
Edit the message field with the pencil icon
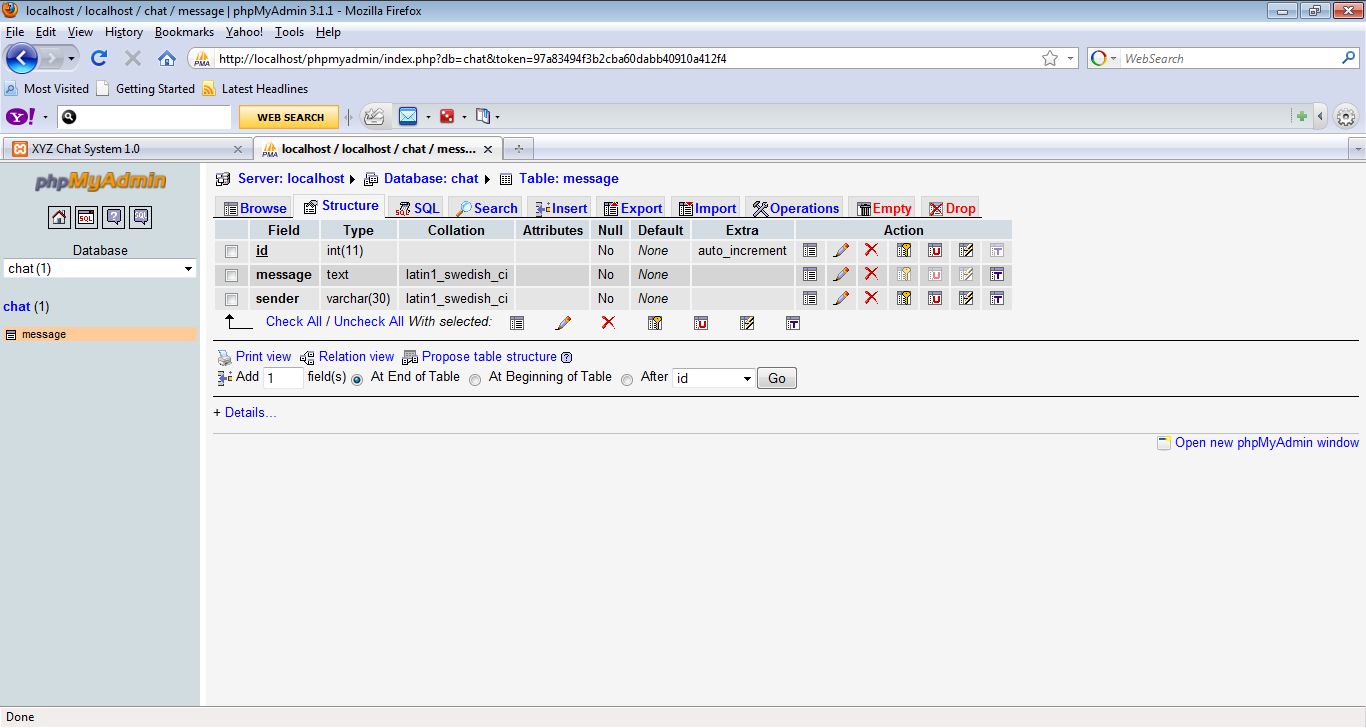841,274
